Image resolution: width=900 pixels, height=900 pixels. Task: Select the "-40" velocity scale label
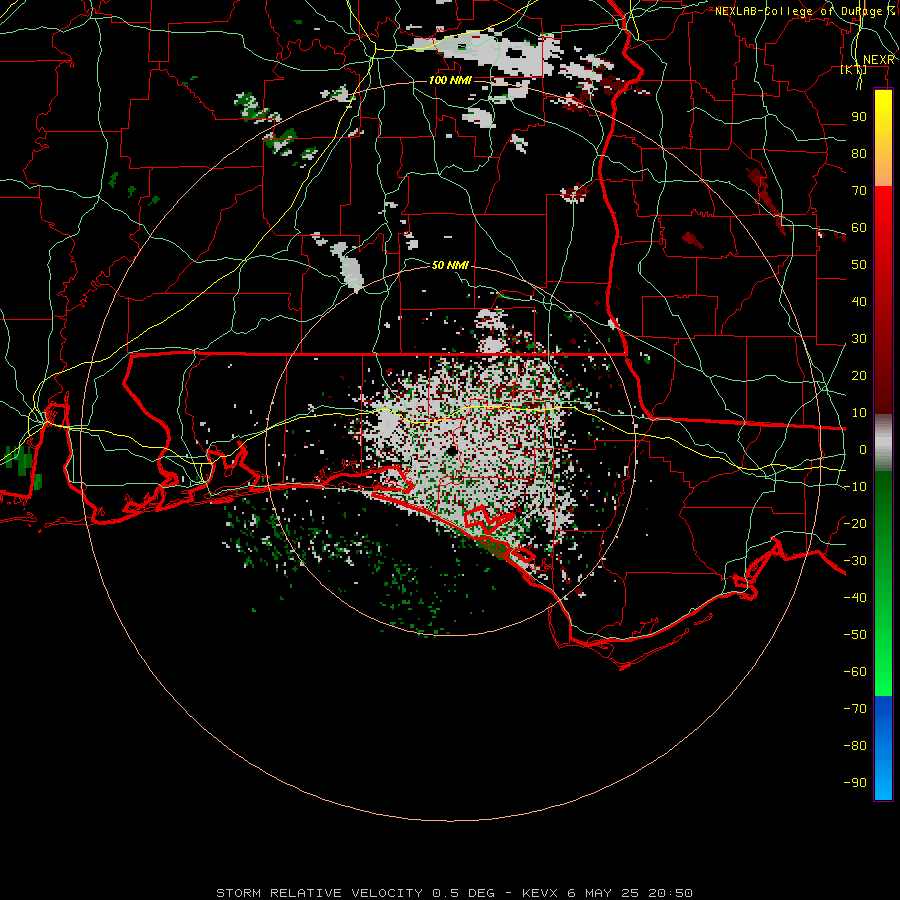click(855, 598)
